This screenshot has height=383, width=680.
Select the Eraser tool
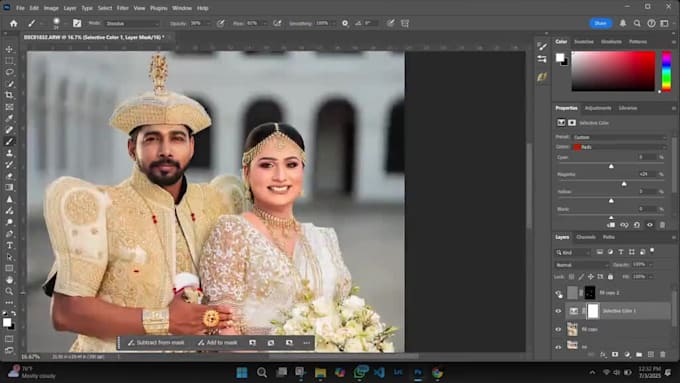pyautogui.click(x=9, y=176)
